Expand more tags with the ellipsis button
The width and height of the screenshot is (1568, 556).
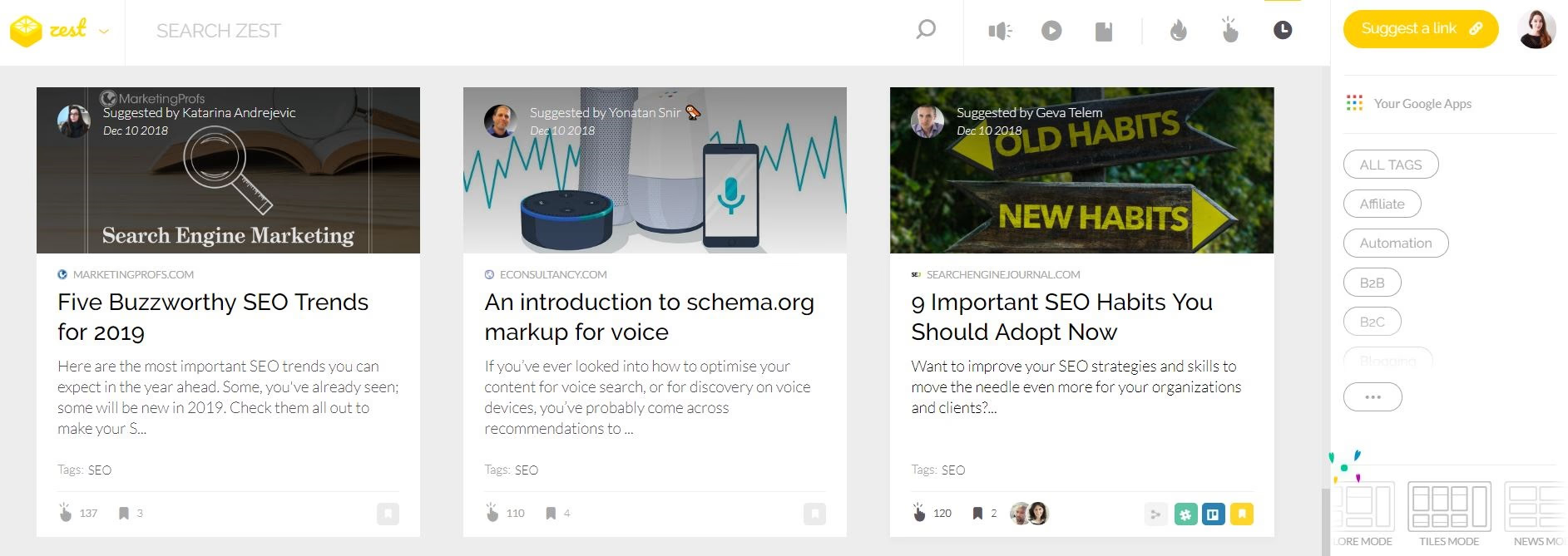point(1373,397)
